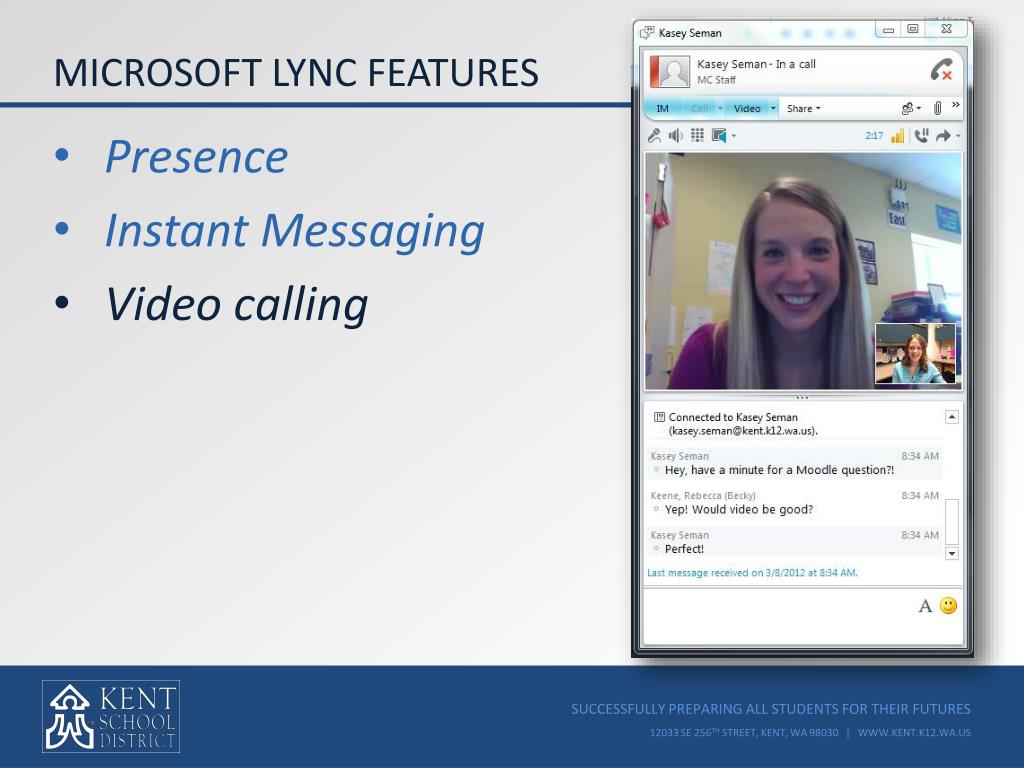Click the video pane resize grip dots
The height and width of the screenshot is (768, 1024).
point(803,397)
